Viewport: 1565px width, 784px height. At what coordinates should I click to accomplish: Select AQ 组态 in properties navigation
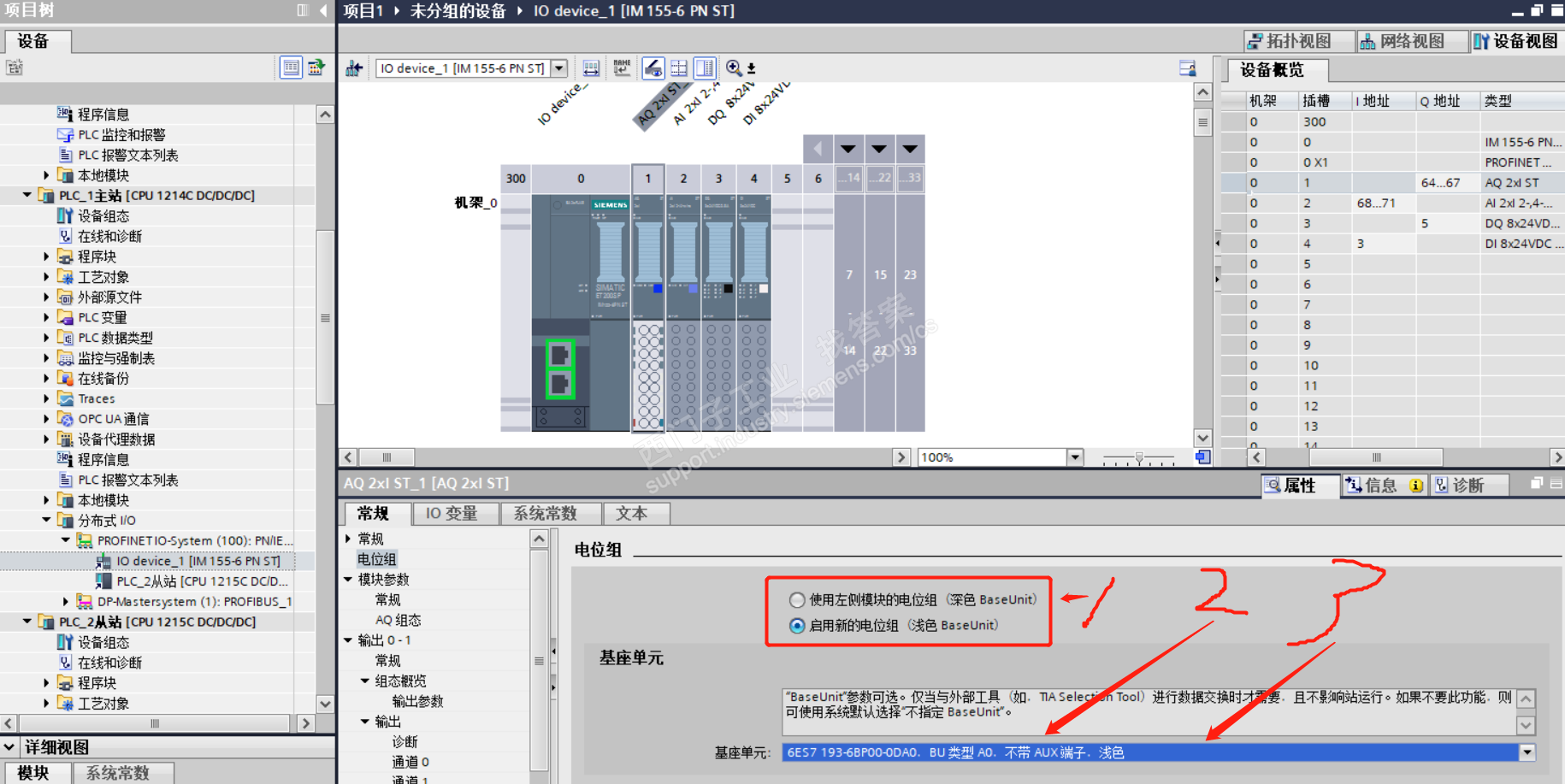[399, 620]
